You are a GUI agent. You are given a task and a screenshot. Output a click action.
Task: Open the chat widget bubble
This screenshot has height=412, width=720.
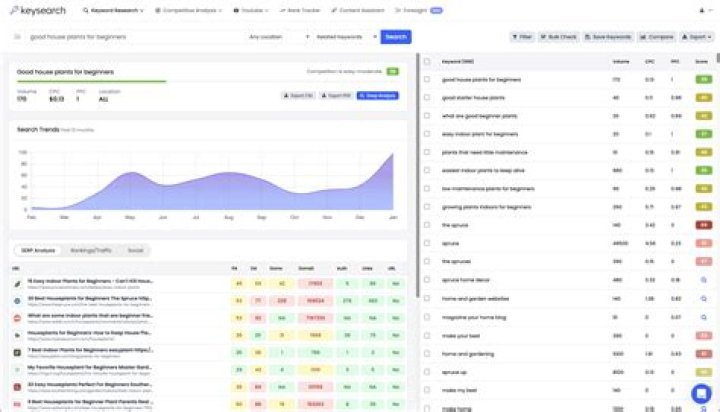701,393
